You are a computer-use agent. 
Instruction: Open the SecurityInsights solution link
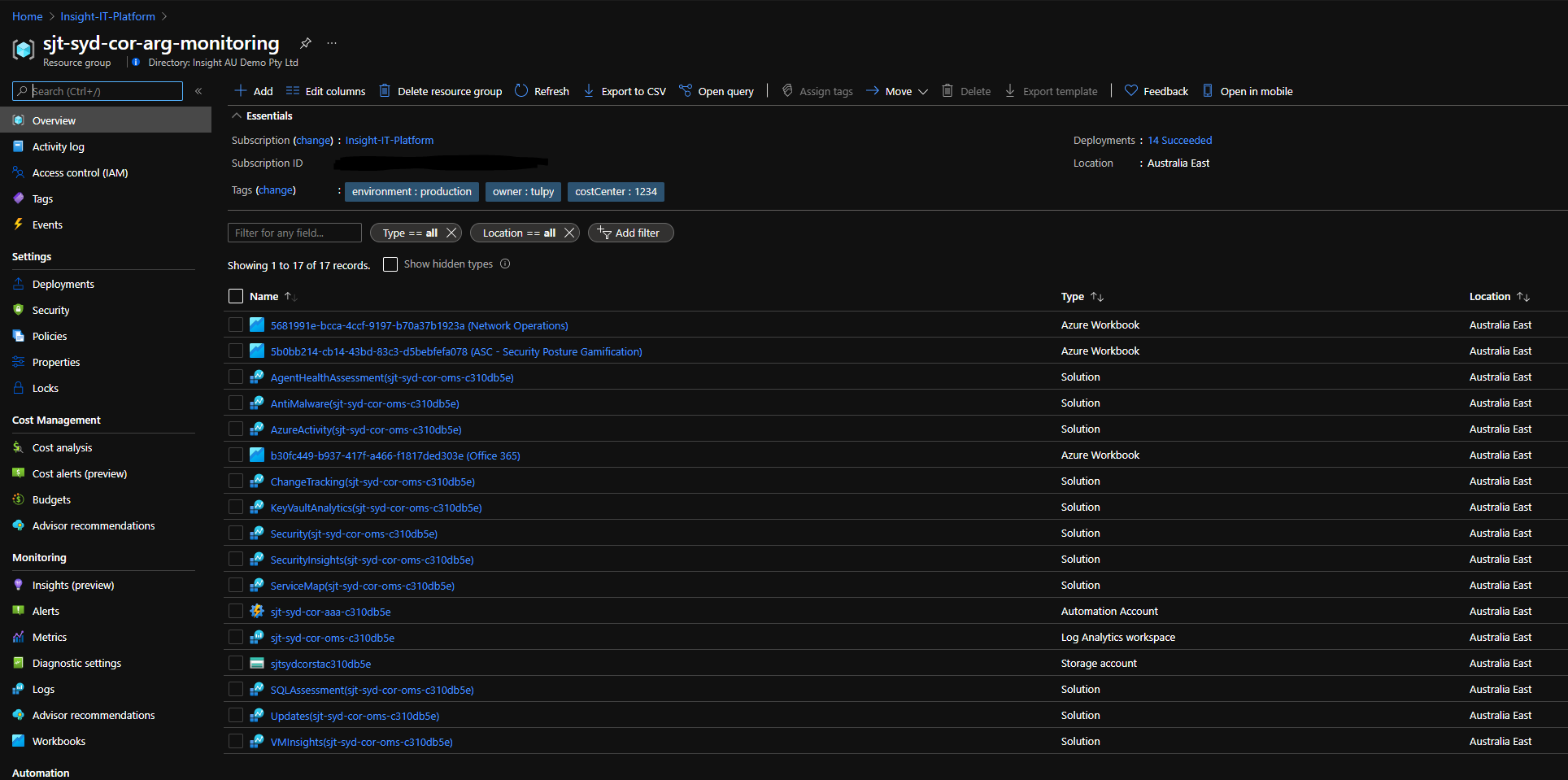(372, 560)
